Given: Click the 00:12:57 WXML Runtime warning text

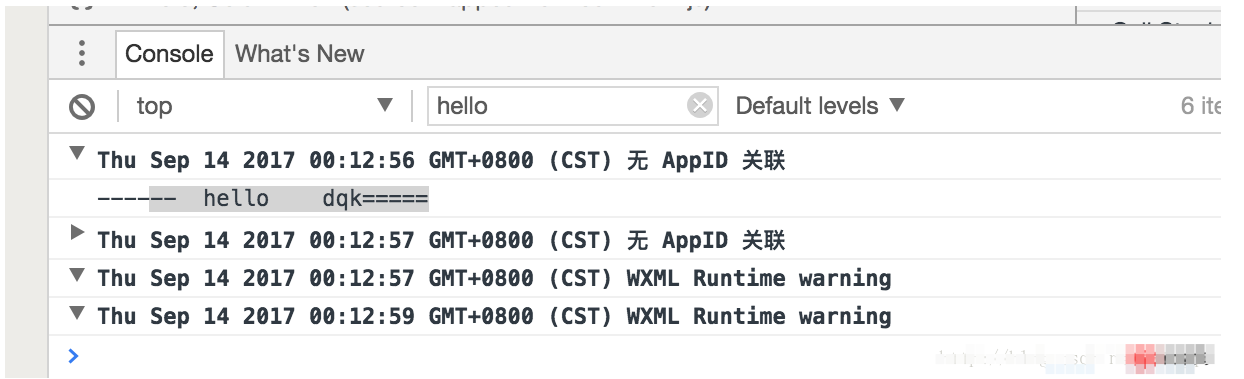Looking at the screenshot, I should 494,278.
